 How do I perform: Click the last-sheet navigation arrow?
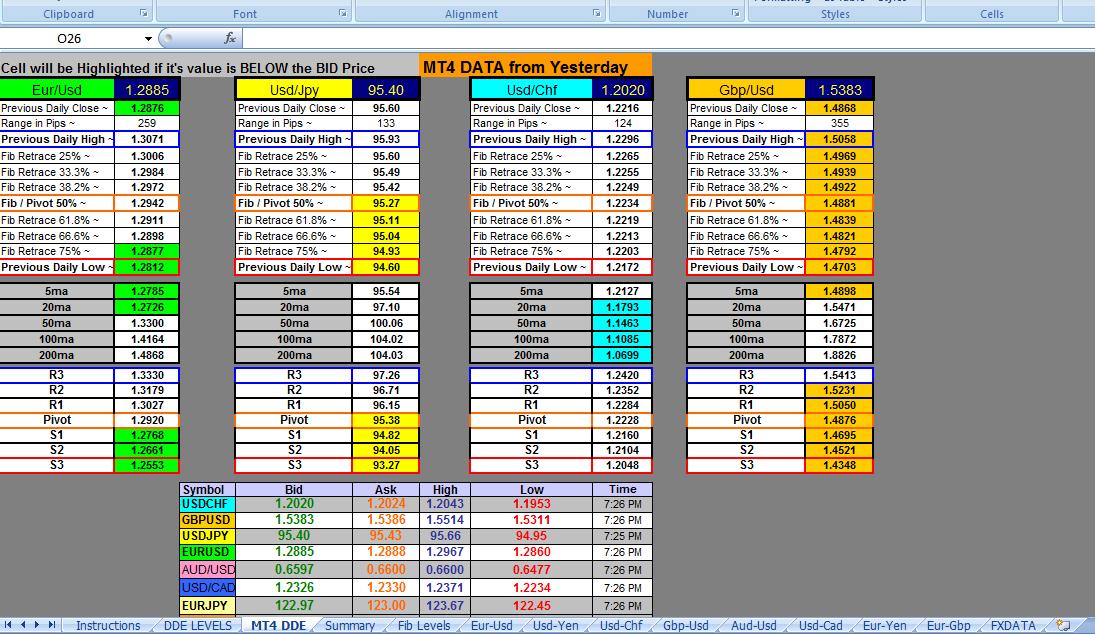50,625
